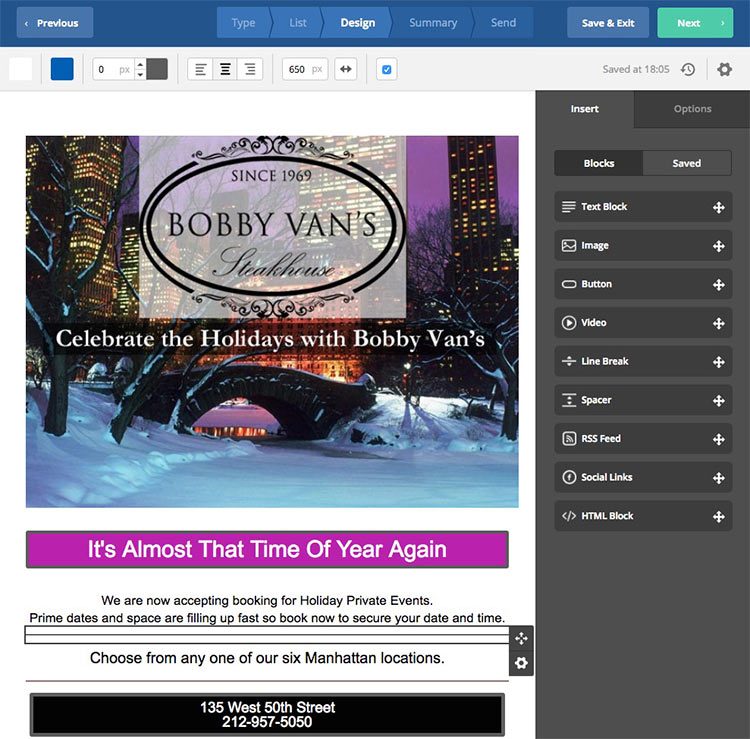Select the Blocks sub-tab
750x739 pixels.
click(x=599, y=163)
